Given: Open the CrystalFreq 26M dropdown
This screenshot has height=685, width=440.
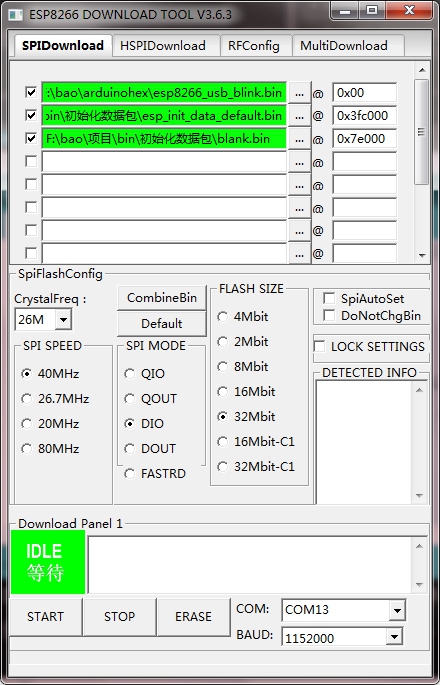Looking at the screenshot, I should (63, 320).
